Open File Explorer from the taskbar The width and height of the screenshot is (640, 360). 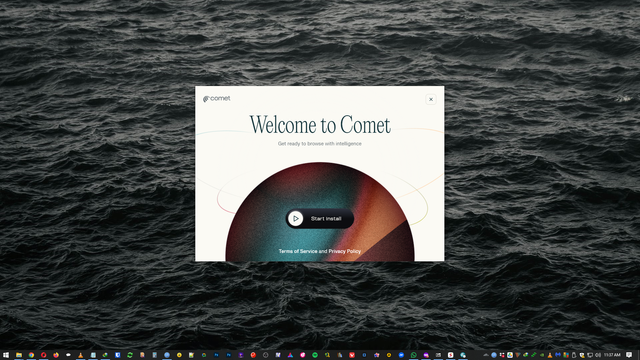coord(19,355)
